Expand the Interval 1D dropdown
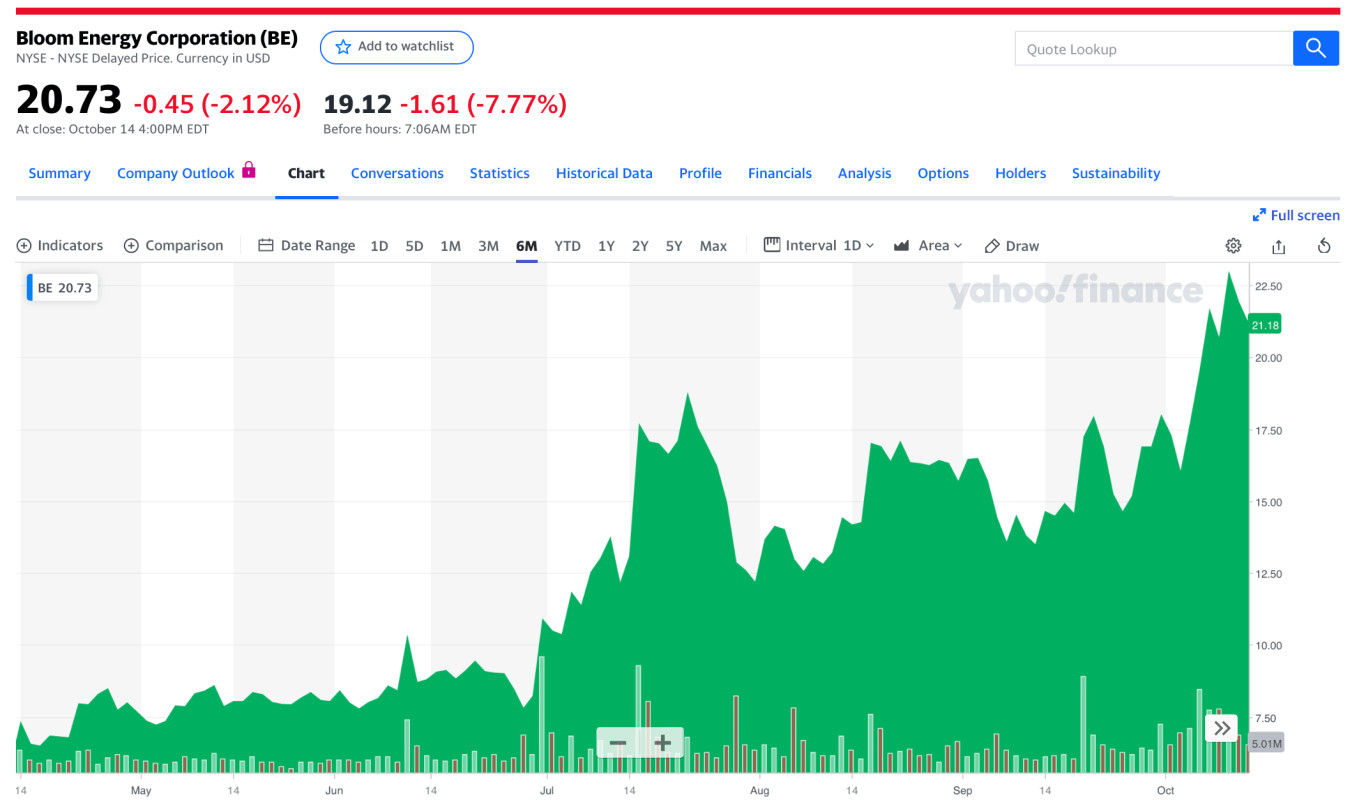The height and width of the screenshot is (807, 1350). pos(819,245)
